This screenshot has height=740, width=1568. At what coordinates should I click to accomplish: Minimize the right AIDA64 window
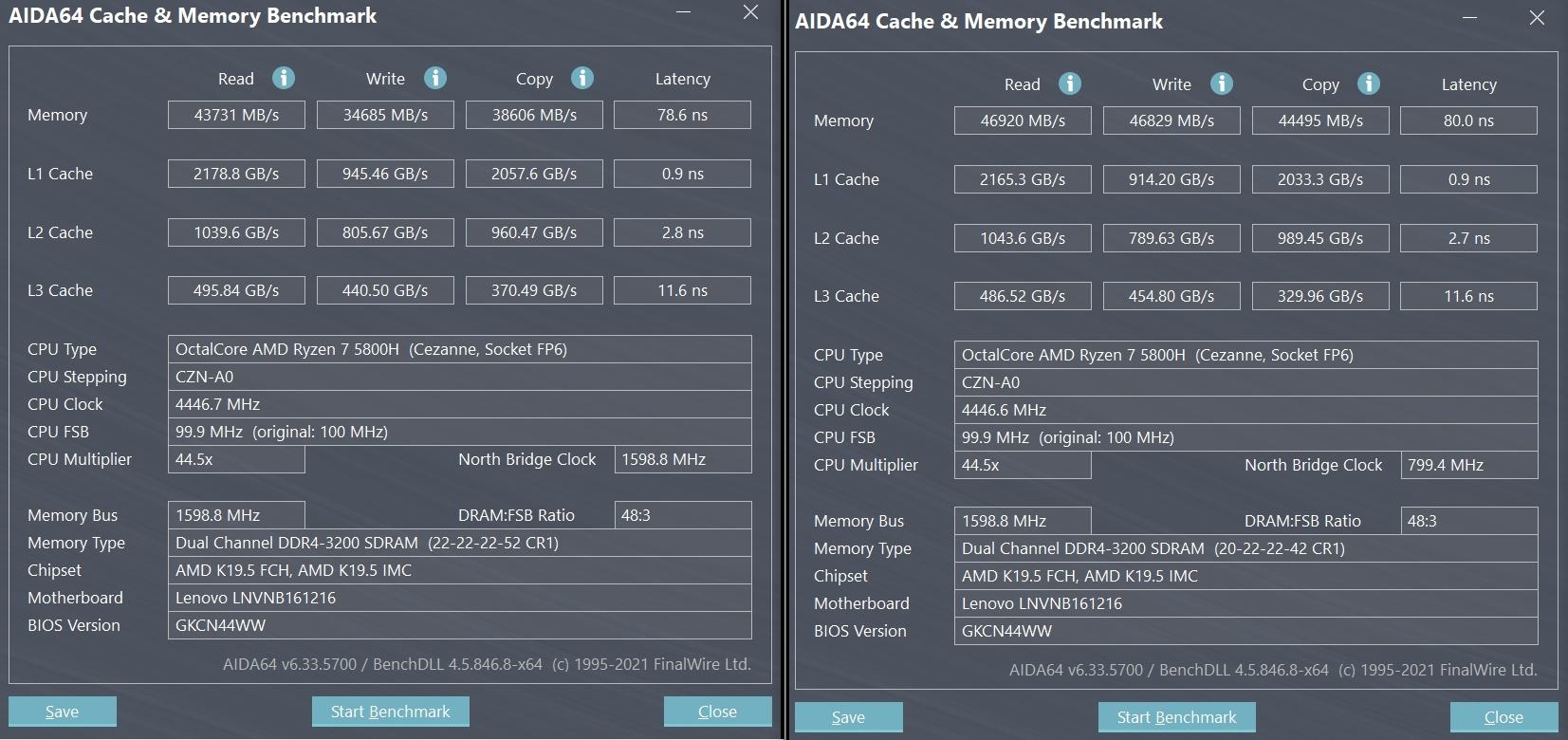[1470, 18]
